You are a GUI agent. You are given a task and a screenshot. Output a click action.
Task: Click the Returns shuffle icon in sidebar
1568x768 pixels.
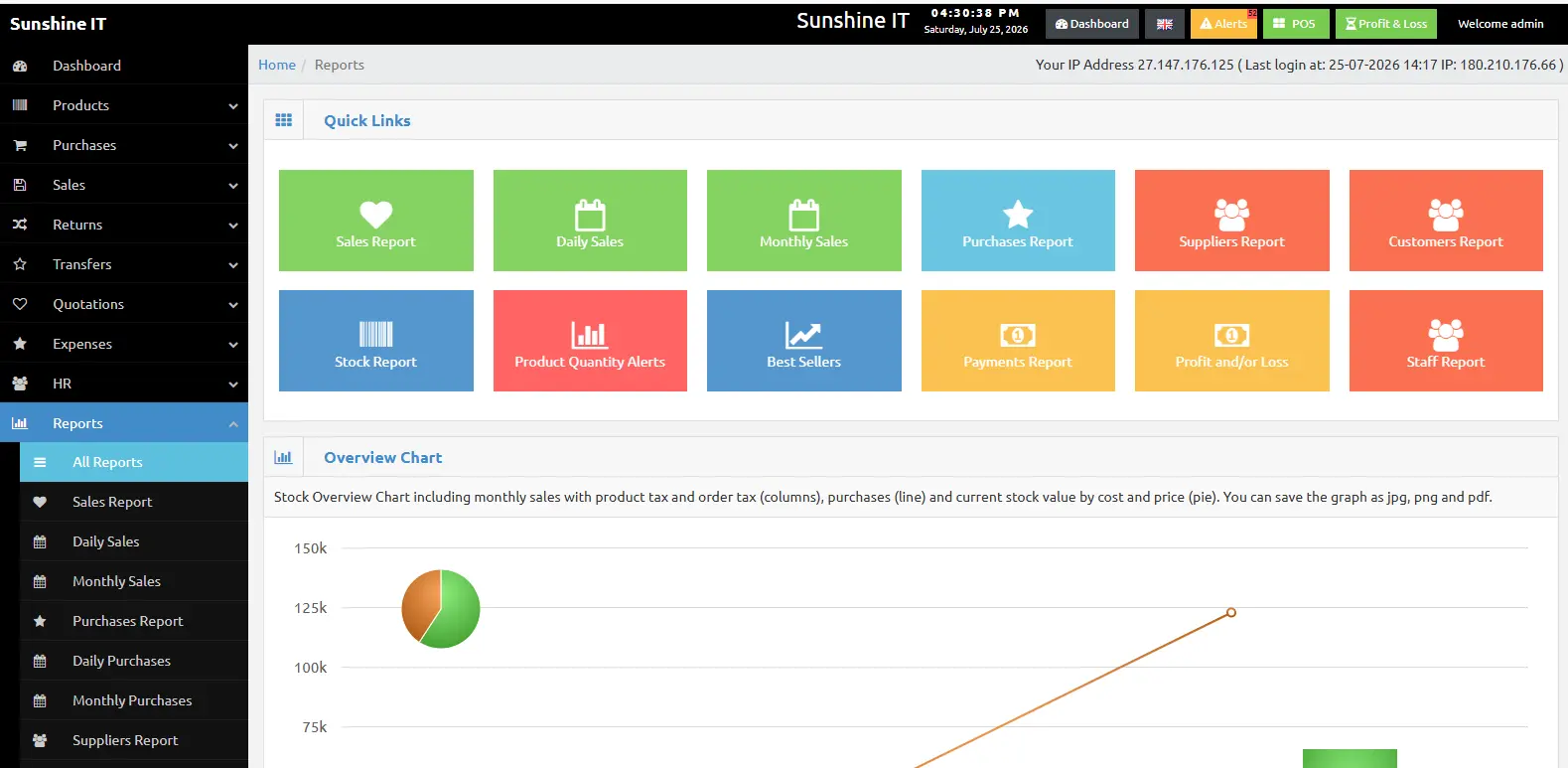tap(20, 225)
